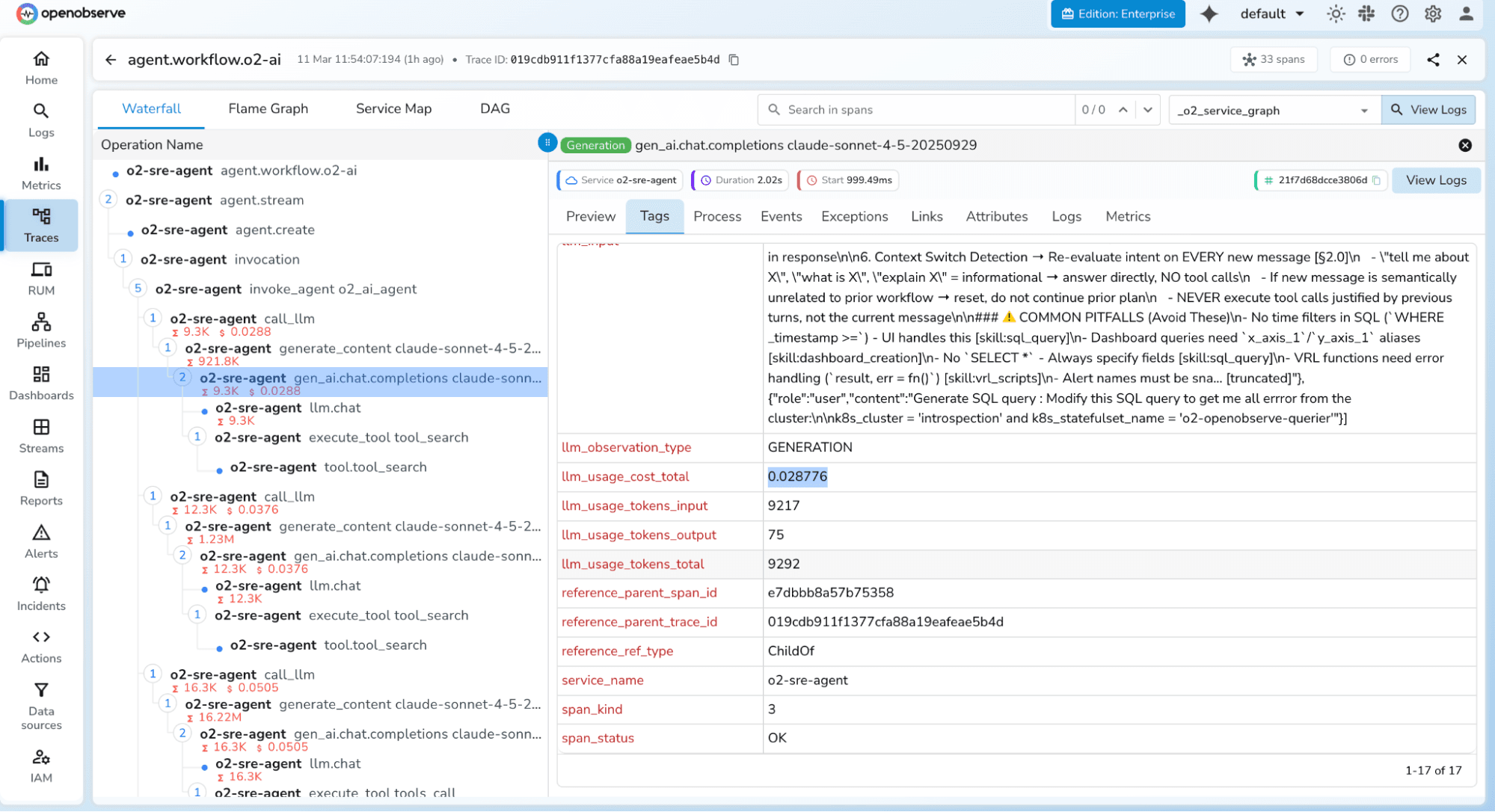Image resolution: width=1495 pixels, height=812 pixels.
Task: Collapse the invoke_agent node labeled 5
Action: point(138,289)
